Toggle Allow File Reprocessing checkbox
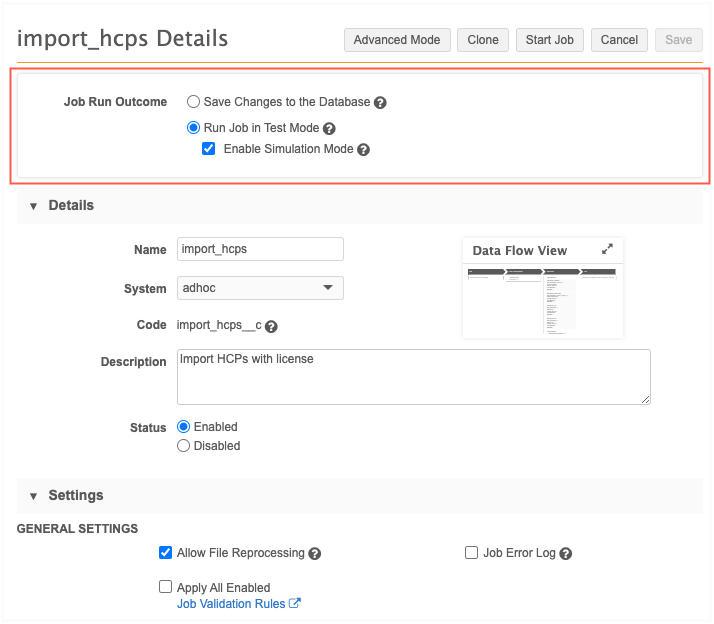 point(166,553)
